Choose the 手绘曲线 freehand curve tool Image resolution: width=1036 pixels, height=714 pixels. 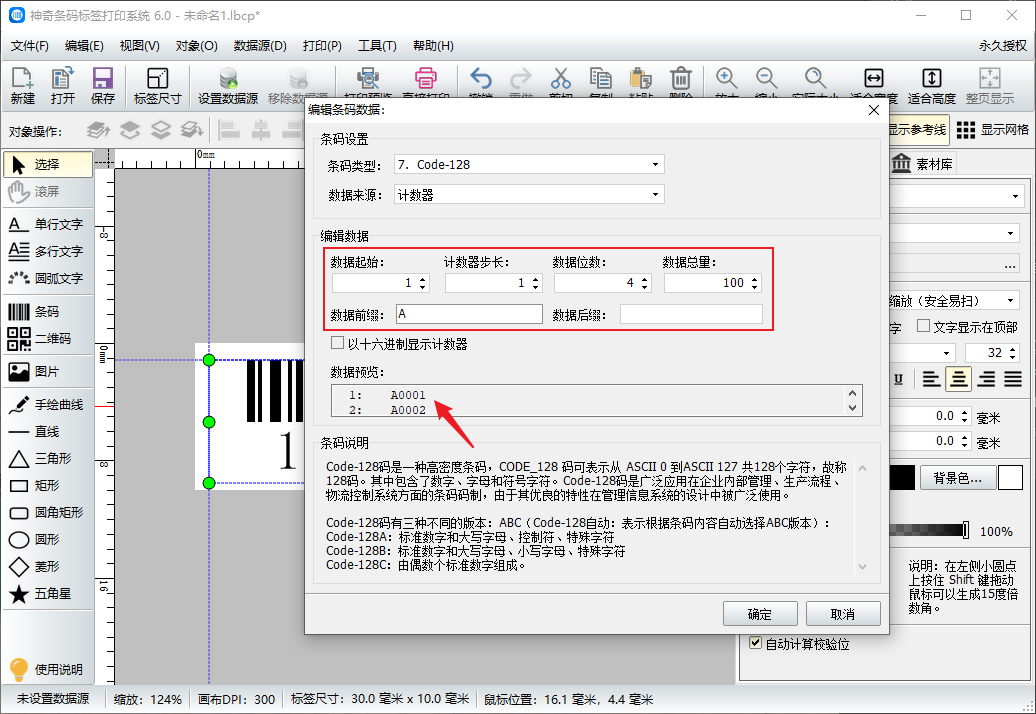click(46, 405)
